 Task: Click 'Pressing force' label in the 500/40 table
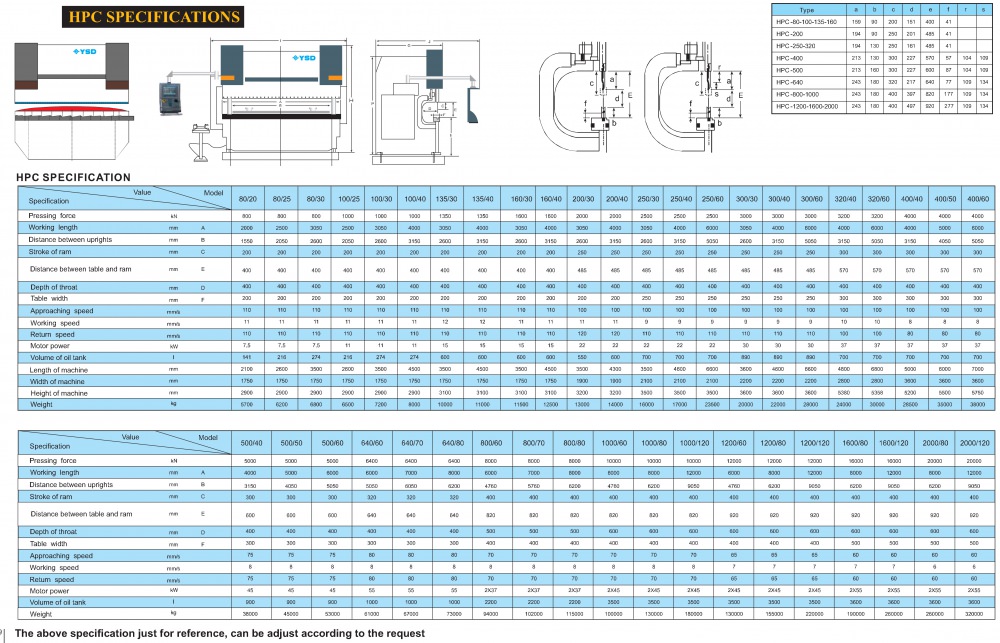(x=53, y=461)
